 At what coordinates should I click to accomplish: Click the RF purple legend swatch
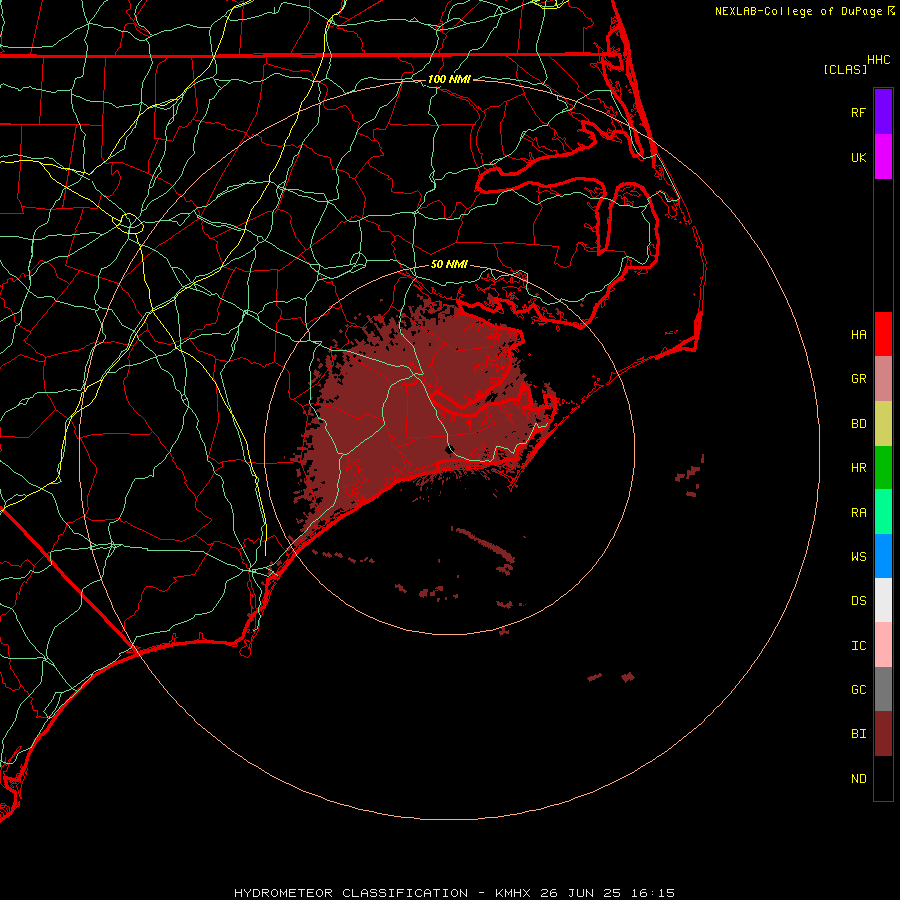[x=883, y=112]
